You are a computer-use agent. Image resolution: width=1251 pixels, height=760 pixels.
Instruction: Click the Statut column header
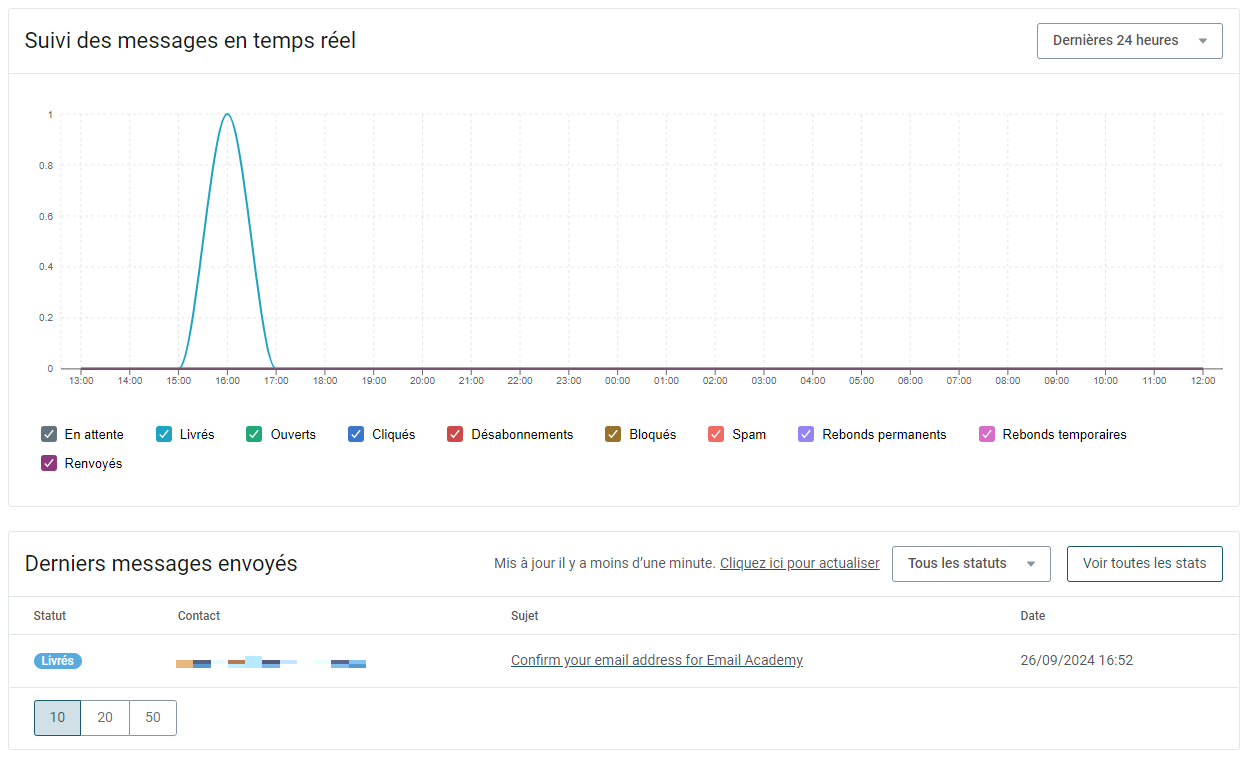pos(50,616)
